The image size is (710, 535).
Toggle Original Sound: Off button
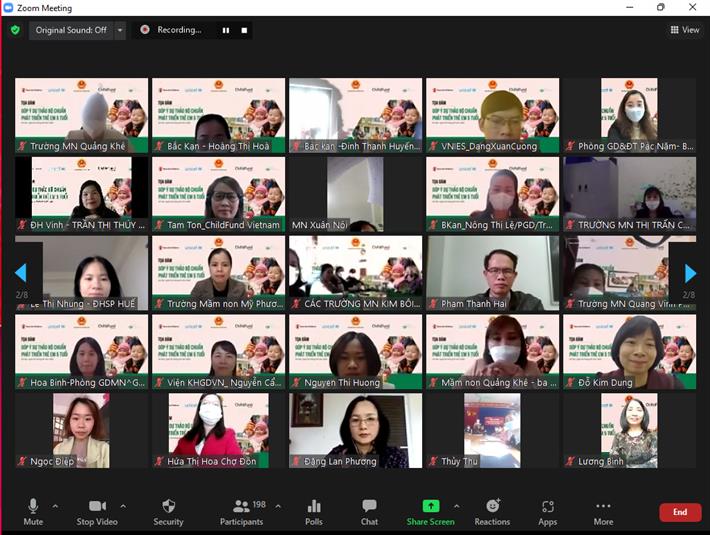coord(70,30)
